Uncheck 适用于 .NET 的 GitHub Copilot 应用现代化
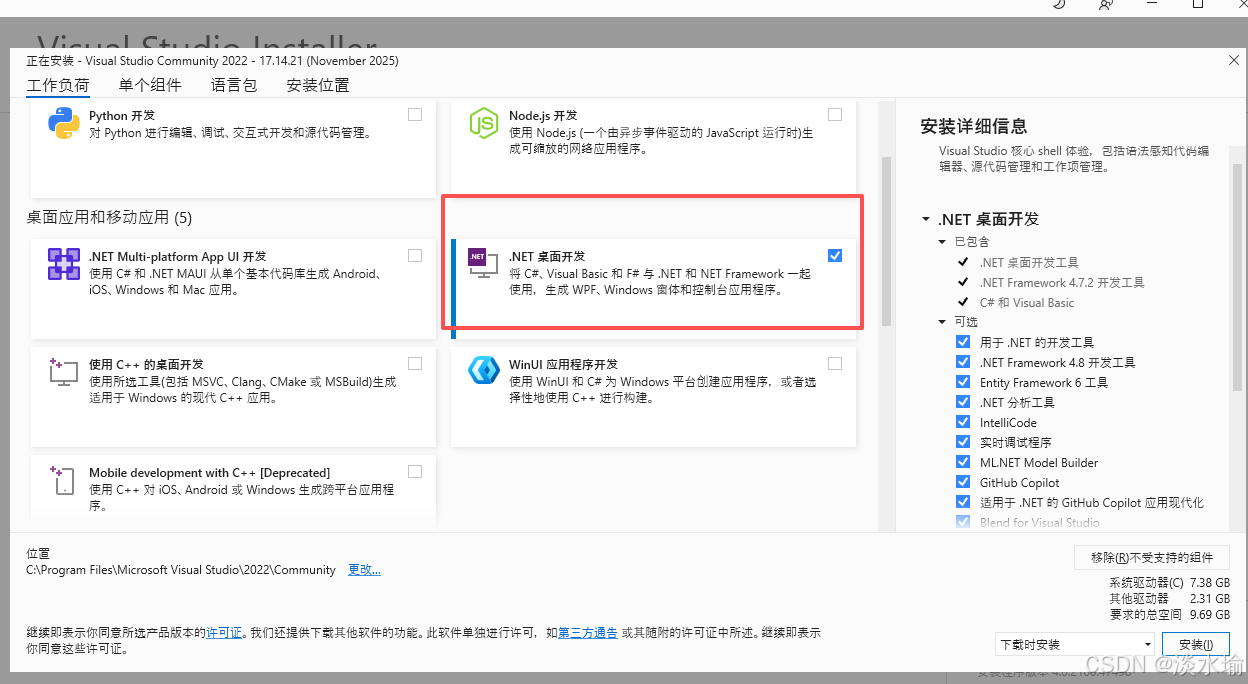 (x=963, y=502)
